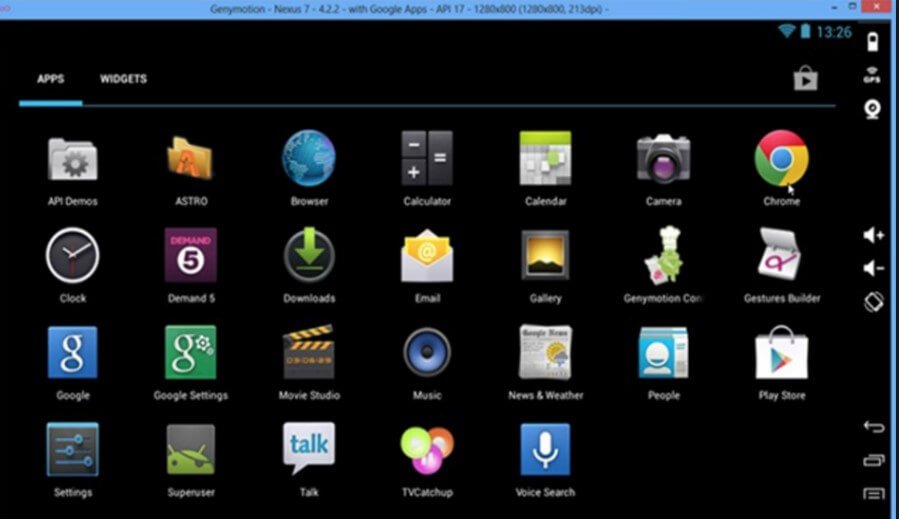Tap the Genymotion back button
Viewport: 899px width, 519px height.
pyautogui.click(x=874, y=427)
